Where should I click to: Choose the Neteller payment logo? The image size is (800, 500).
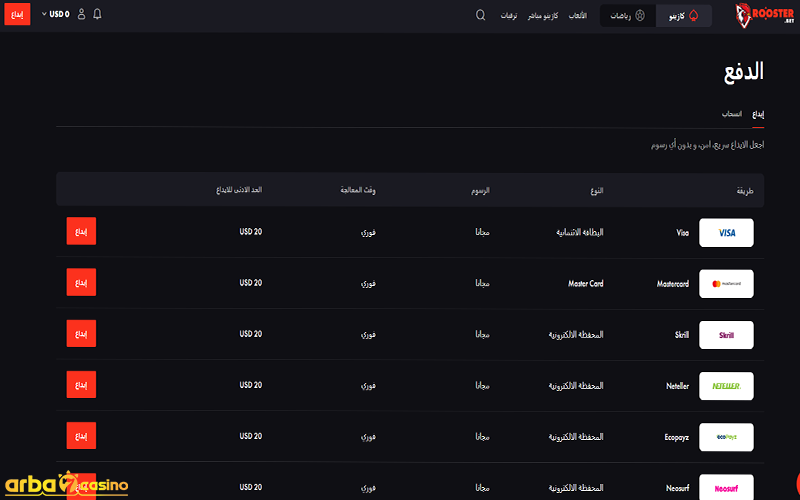pyautogui.click(x=726, y=386)
